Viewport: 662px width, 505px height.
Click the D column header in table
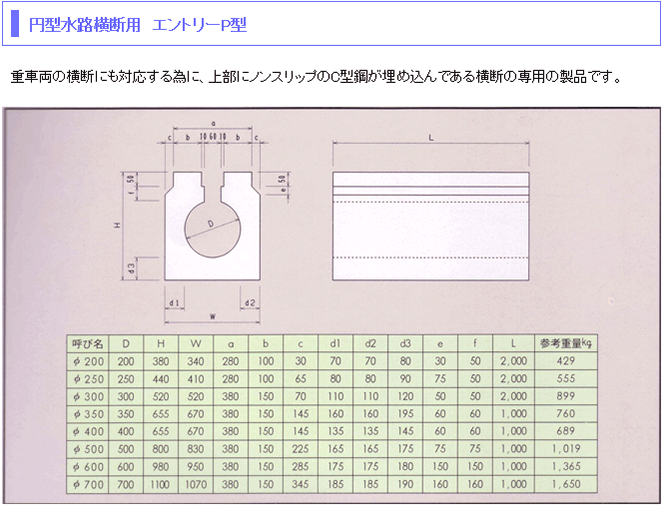pyautogui.click(x=126, y=343)
